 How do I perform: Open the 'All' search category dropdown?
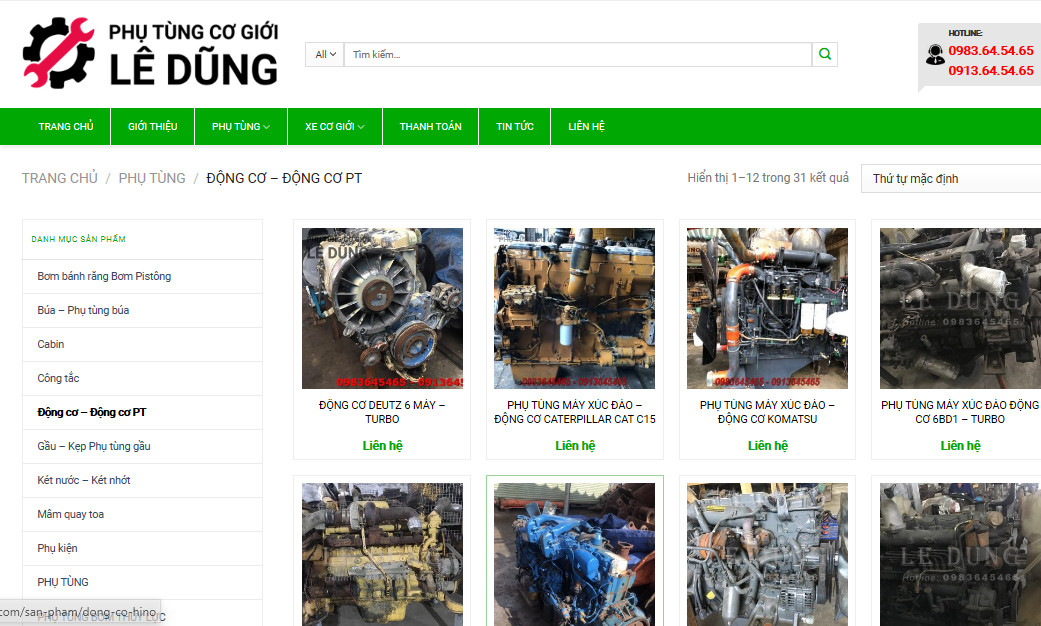[323, 54]
